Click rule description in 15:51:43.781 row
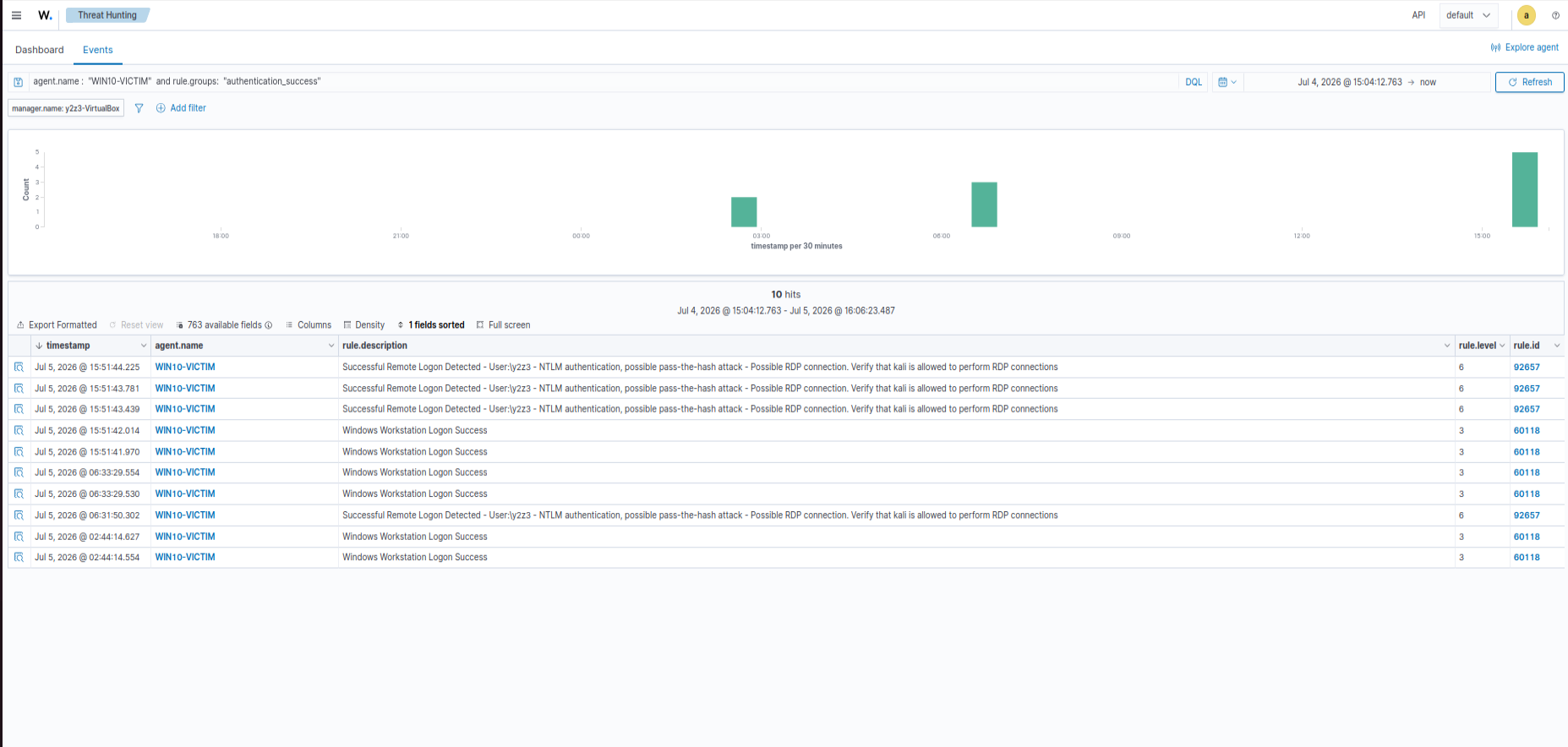Image resolution: width=1568 pixels, height=747 pixels. pyautogui.click(x=700, y=389)
